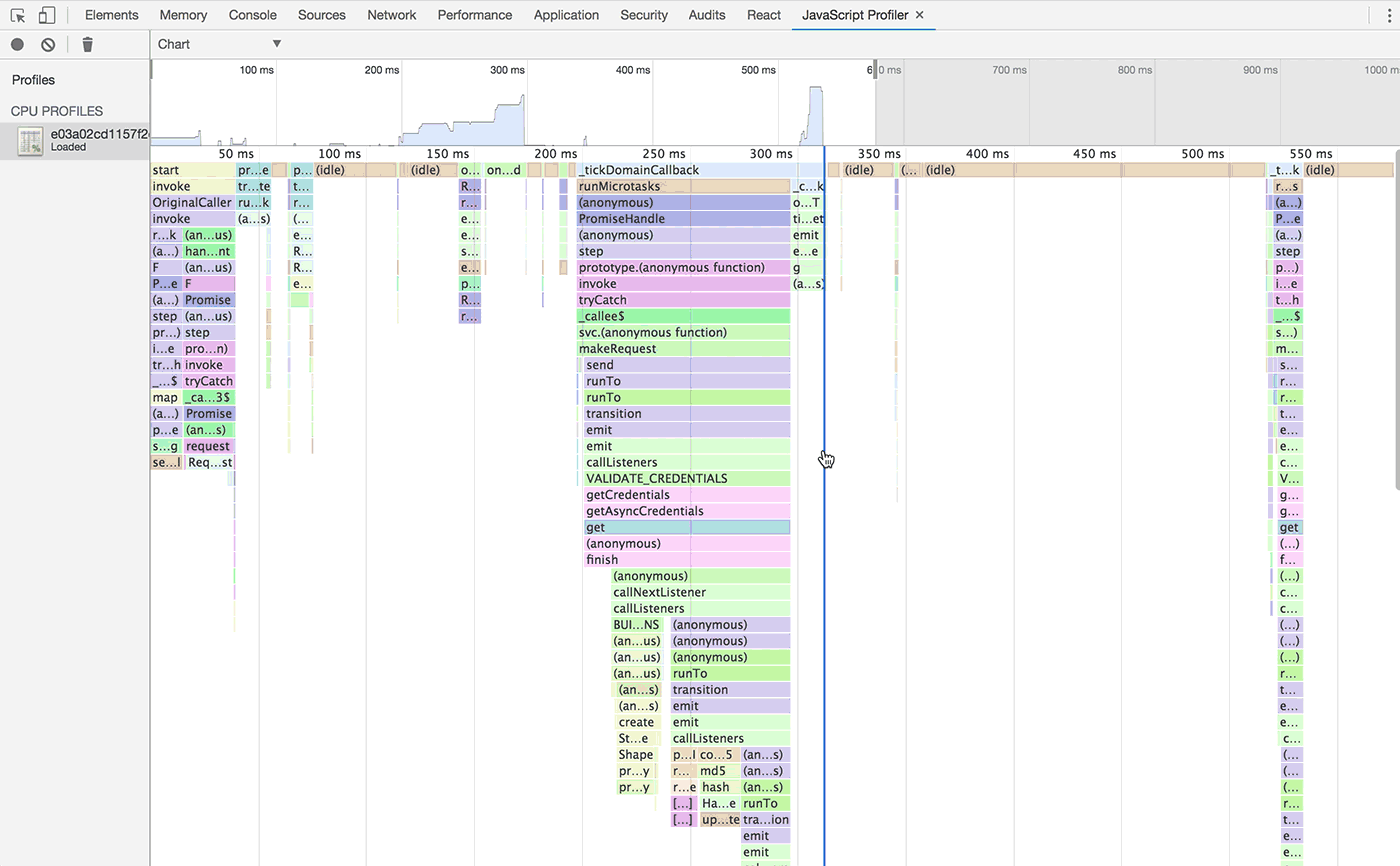Select the React DevTools tab
1400x866 pixels.
point(763,15)
